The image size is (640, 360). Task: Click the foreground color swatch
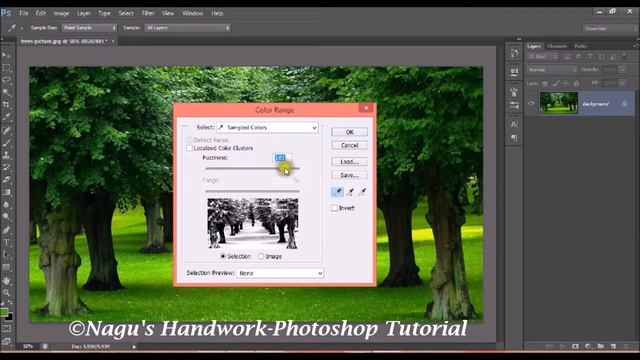click(x=4, y=312)
